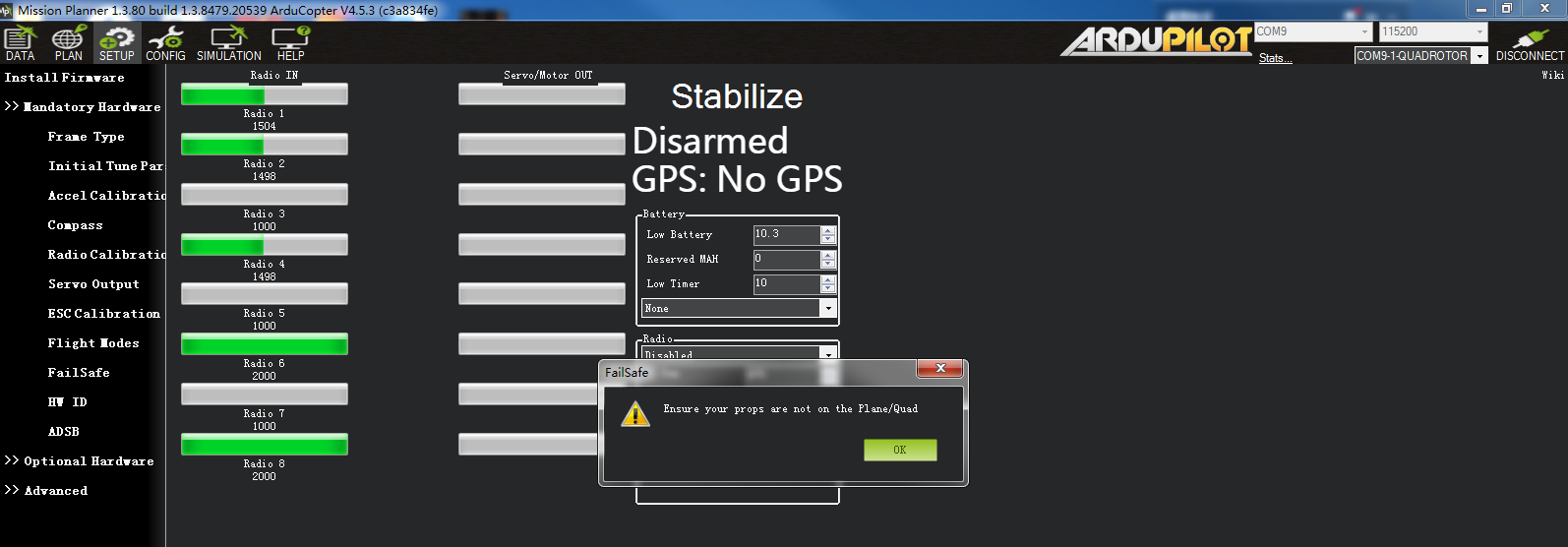Open the HELP monitor icon

[x=290, y=43]
